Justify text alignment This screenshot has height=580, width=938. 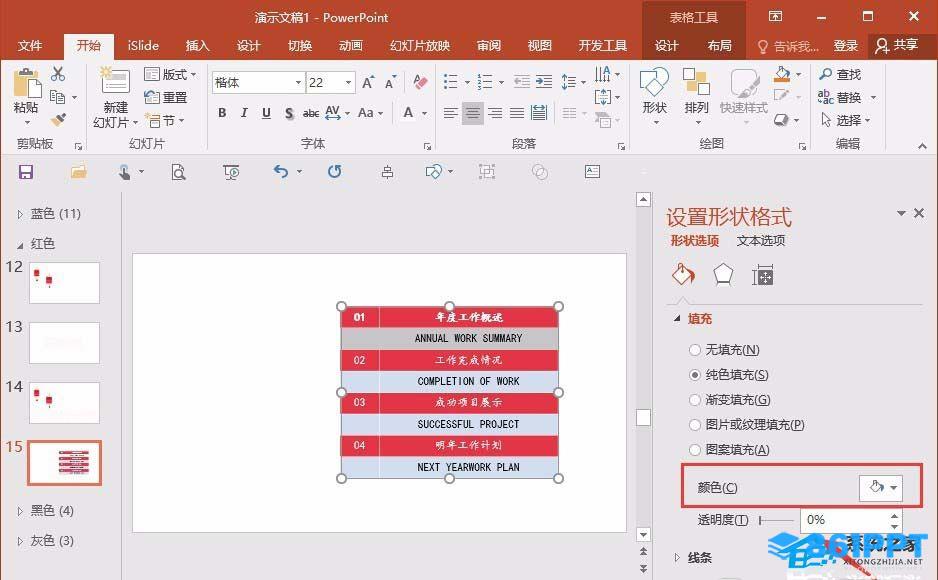517,113
